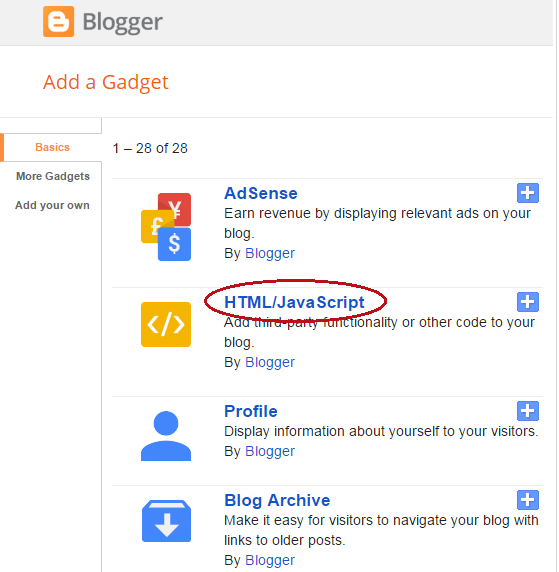
Task: Open the Blog Archive gadget title link
Action: click(277, 500)
